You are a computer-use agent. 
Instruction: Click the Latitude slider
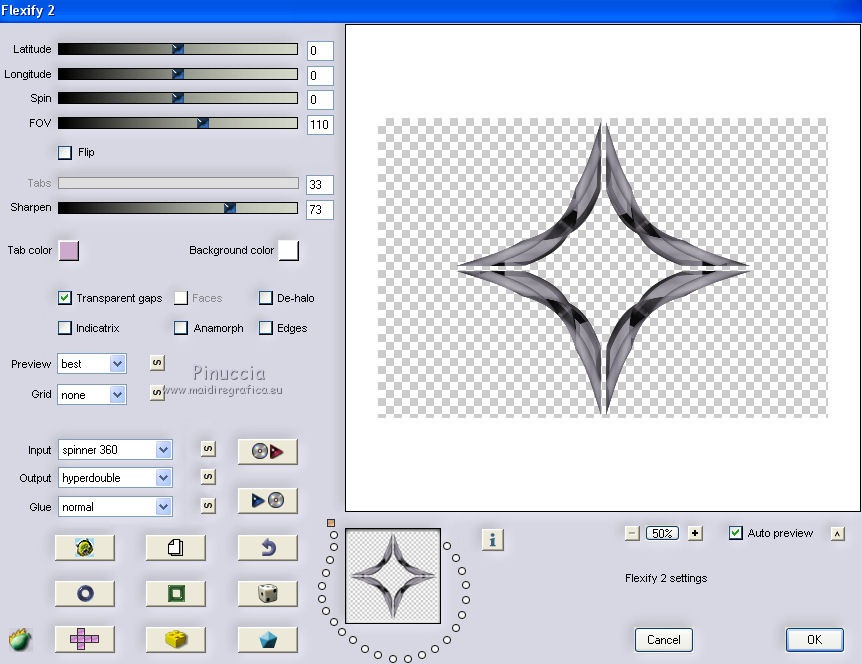[x=178, y=49]
